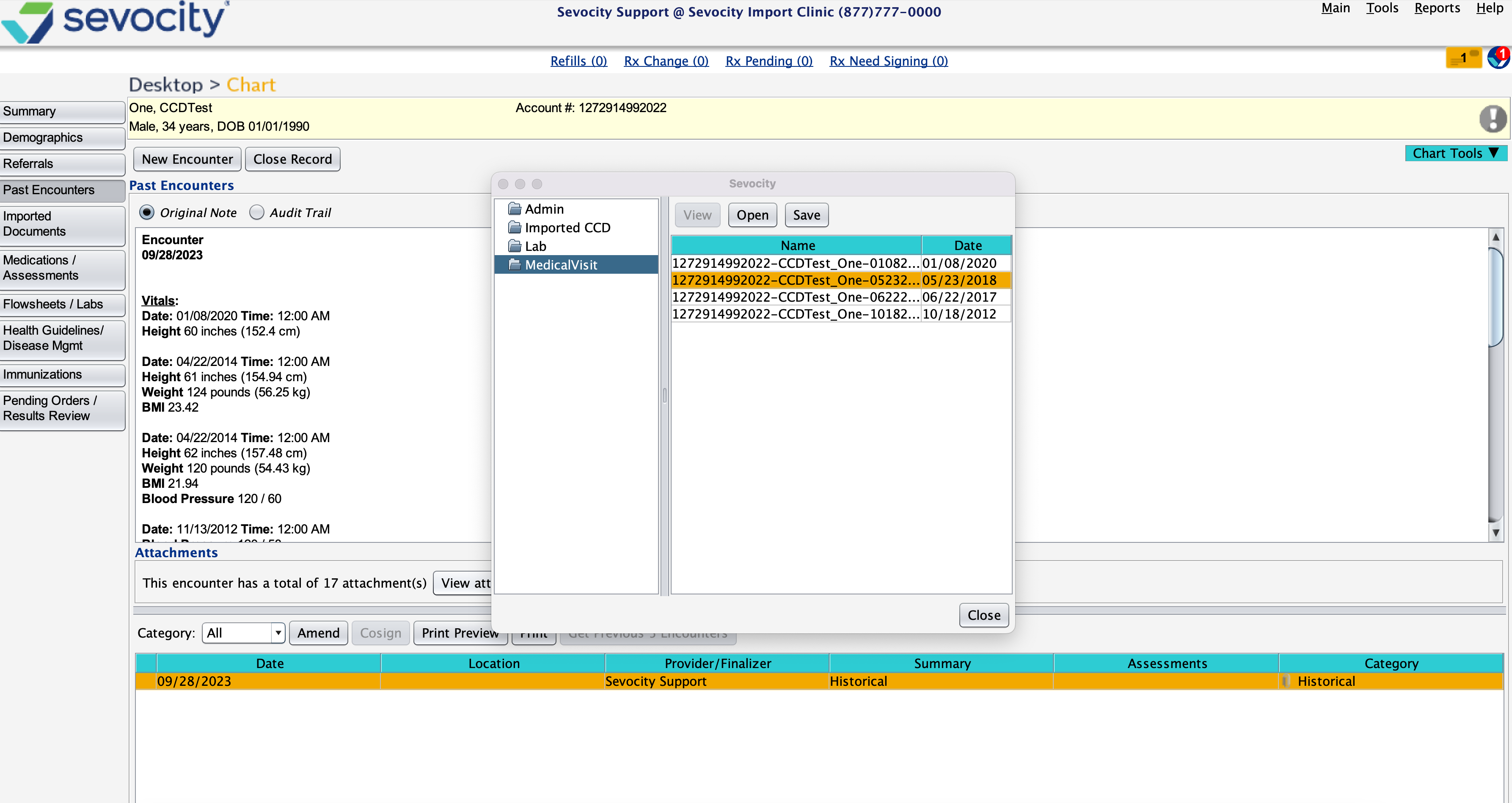
Task: Select the Lab folder
Action: tap(535, 246)
